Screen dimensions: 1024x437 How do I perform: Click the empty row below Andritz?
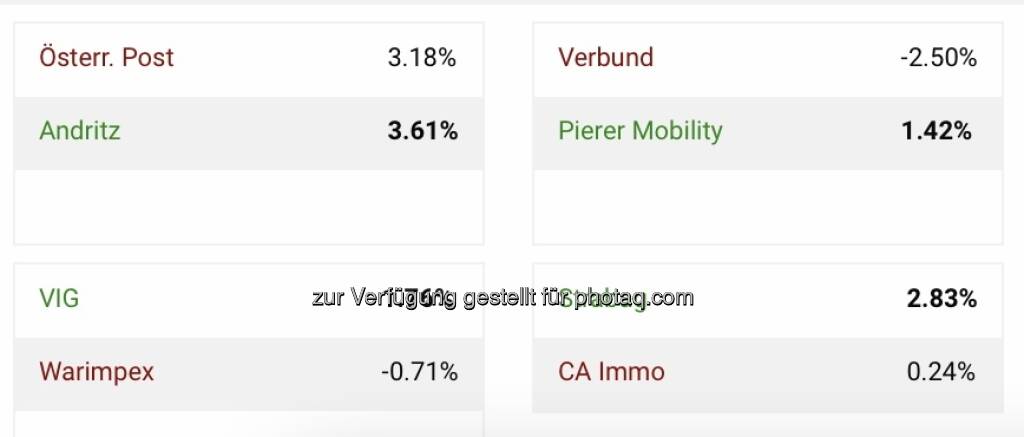point(248,205)
